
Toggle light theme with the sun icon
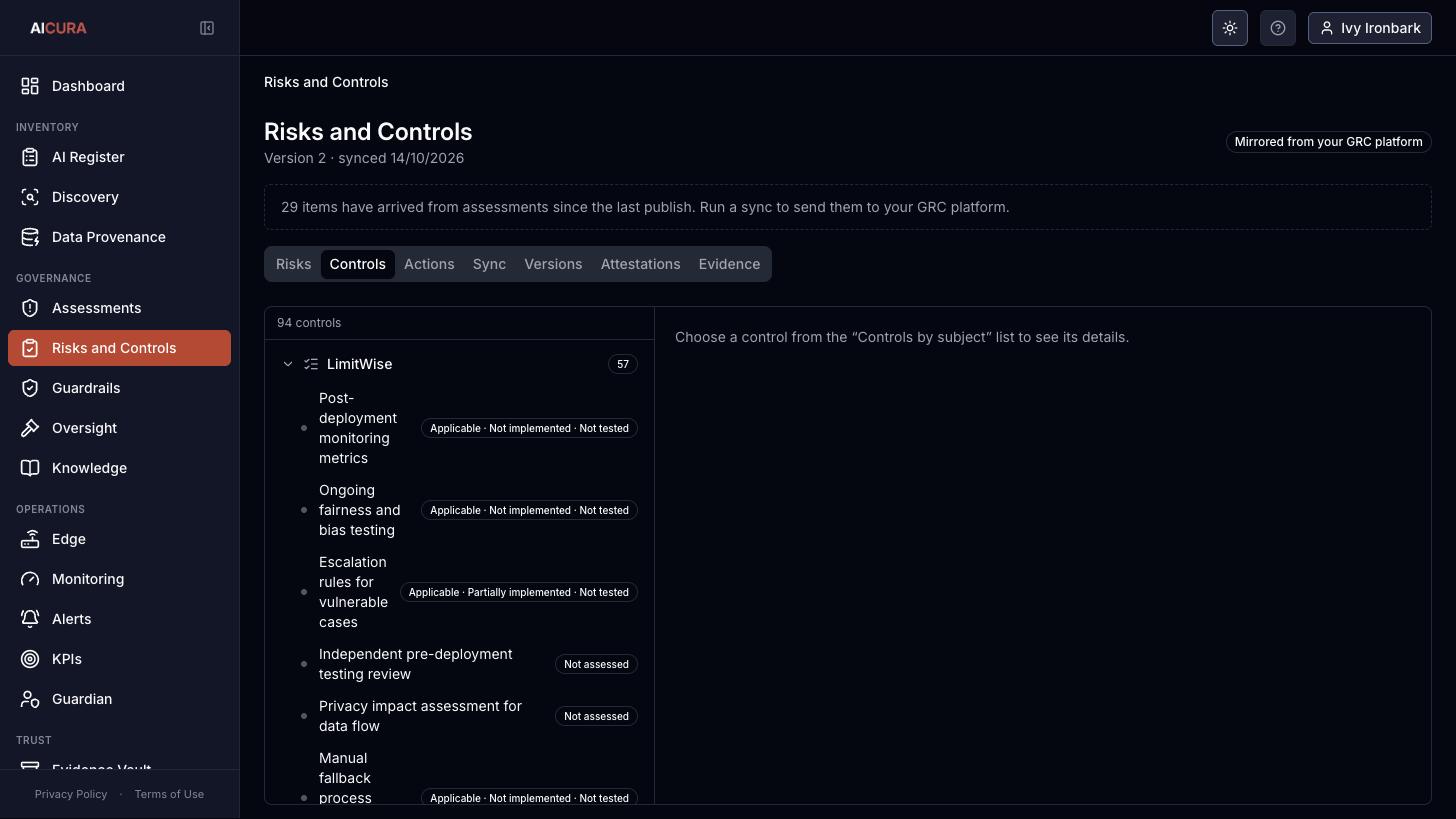(1230, 28)
